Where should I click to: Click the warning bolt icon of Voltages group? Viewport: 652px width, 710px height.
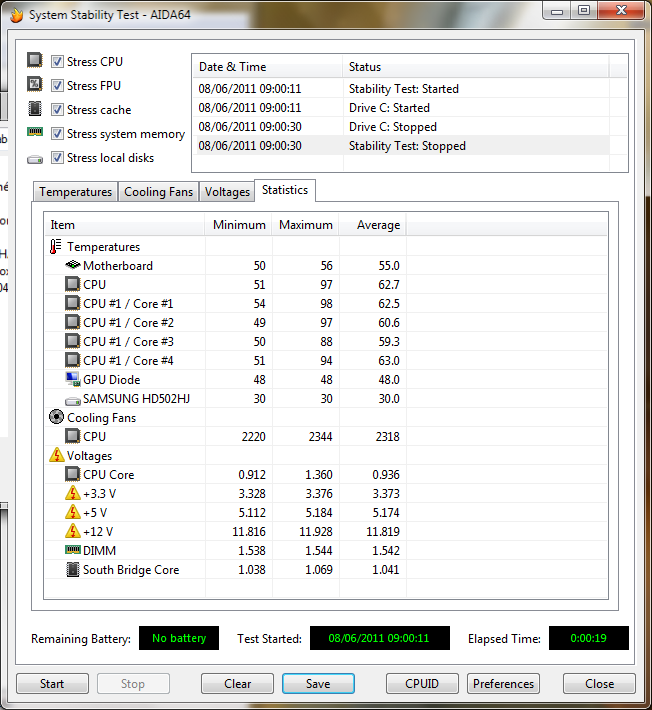pos(57,455)
